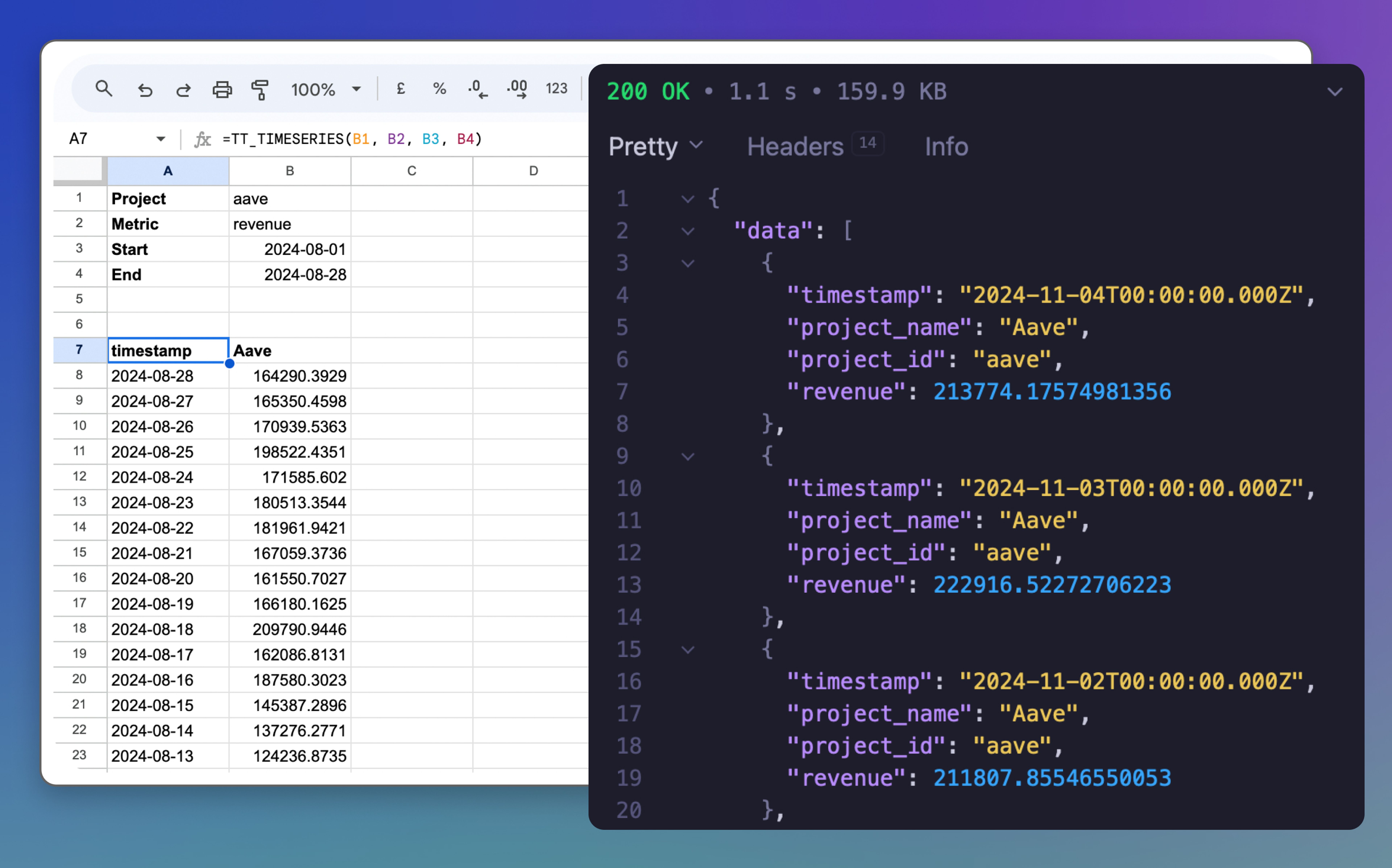Click date cell 2024-08-27

point(168,401)
